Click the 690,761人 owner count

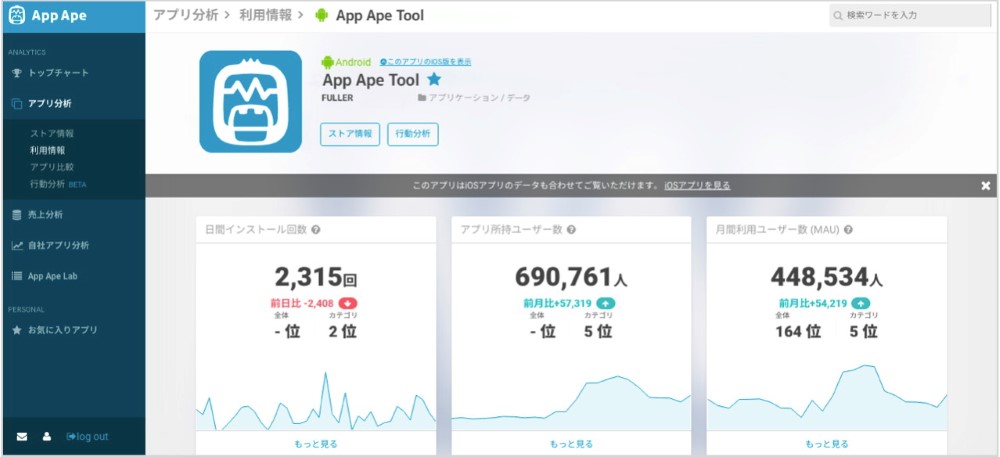[x=571, y=277]
